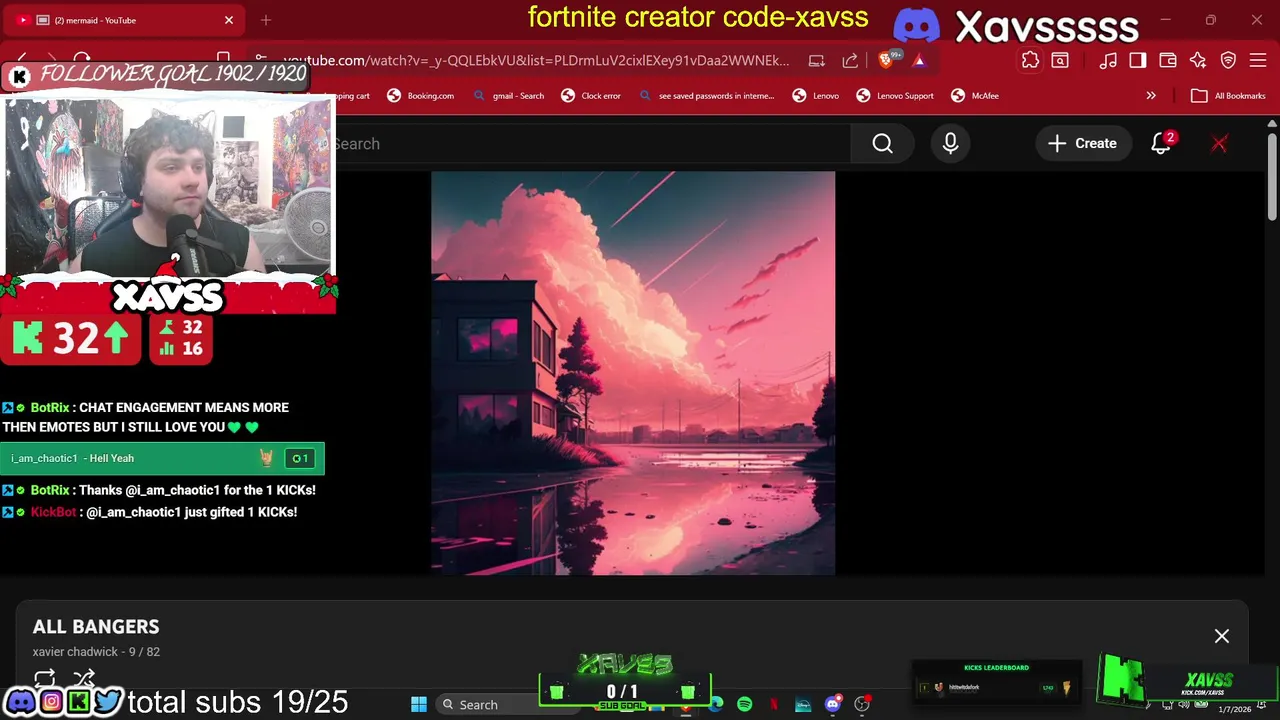Toggle the browser sidebar panel
The height and width of the screenshot is (720, 1280).
click(1138, 60)
